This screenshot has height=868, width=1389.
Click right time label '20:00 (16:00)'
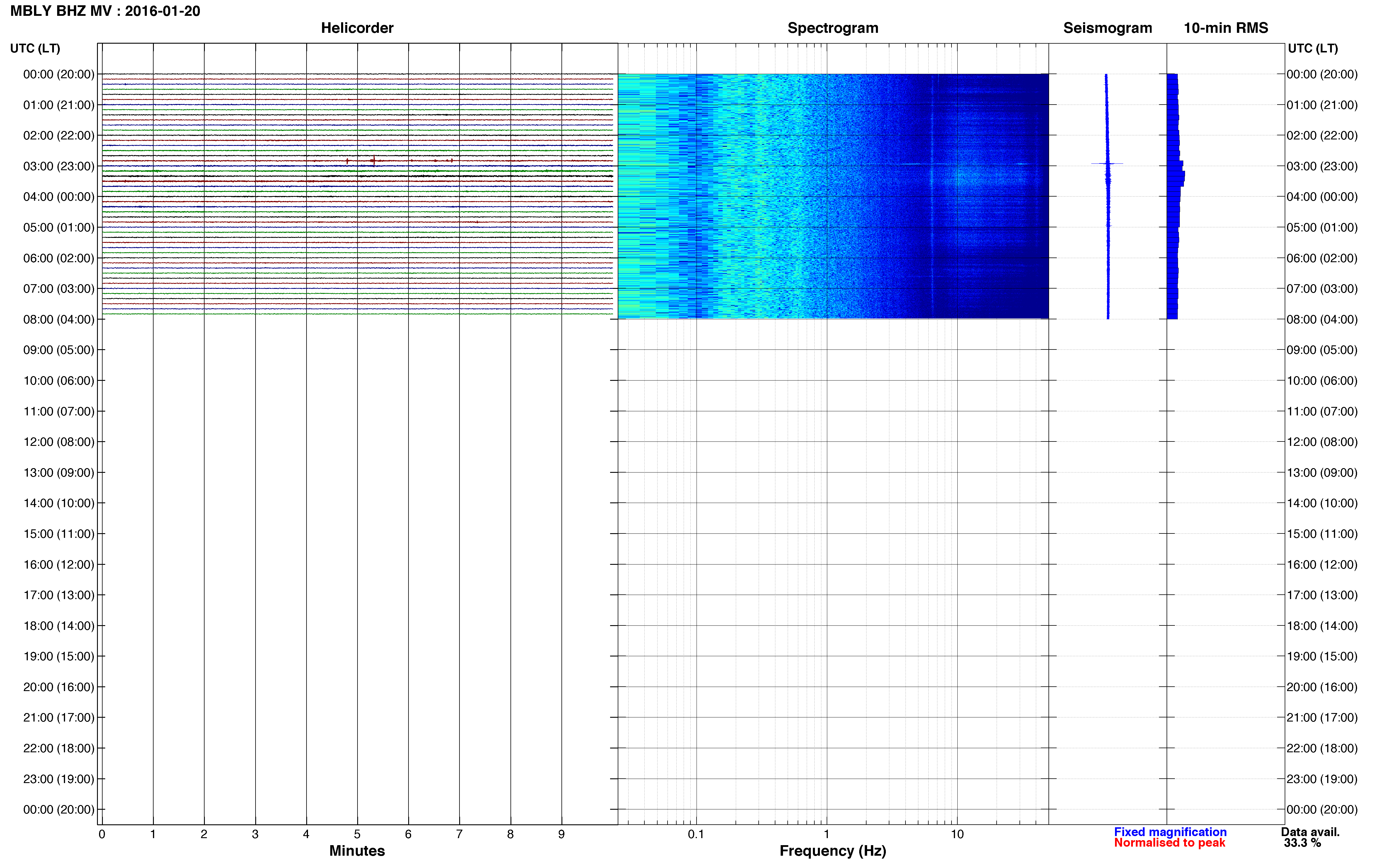tap(1322, 687)
